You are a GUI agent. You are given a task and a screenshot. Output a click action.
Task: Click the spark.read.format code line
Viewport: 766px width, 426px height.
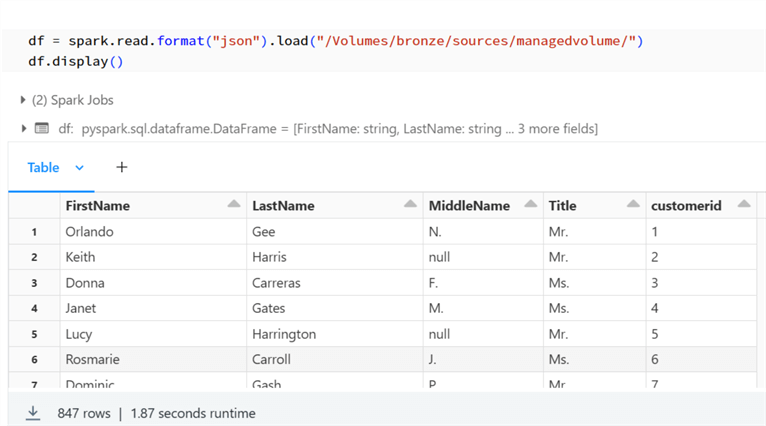coord(336,41)
